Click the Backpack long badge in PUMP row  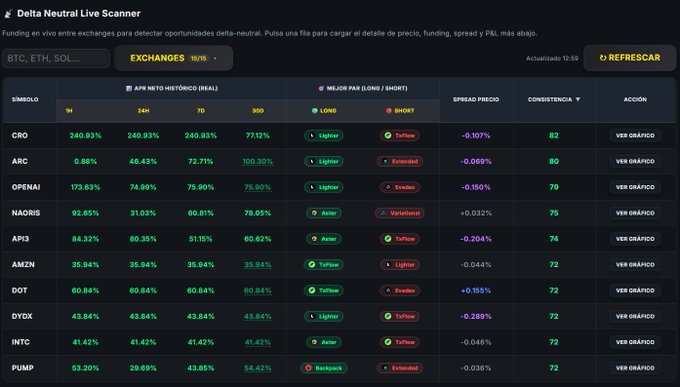[x=324, y=368]
